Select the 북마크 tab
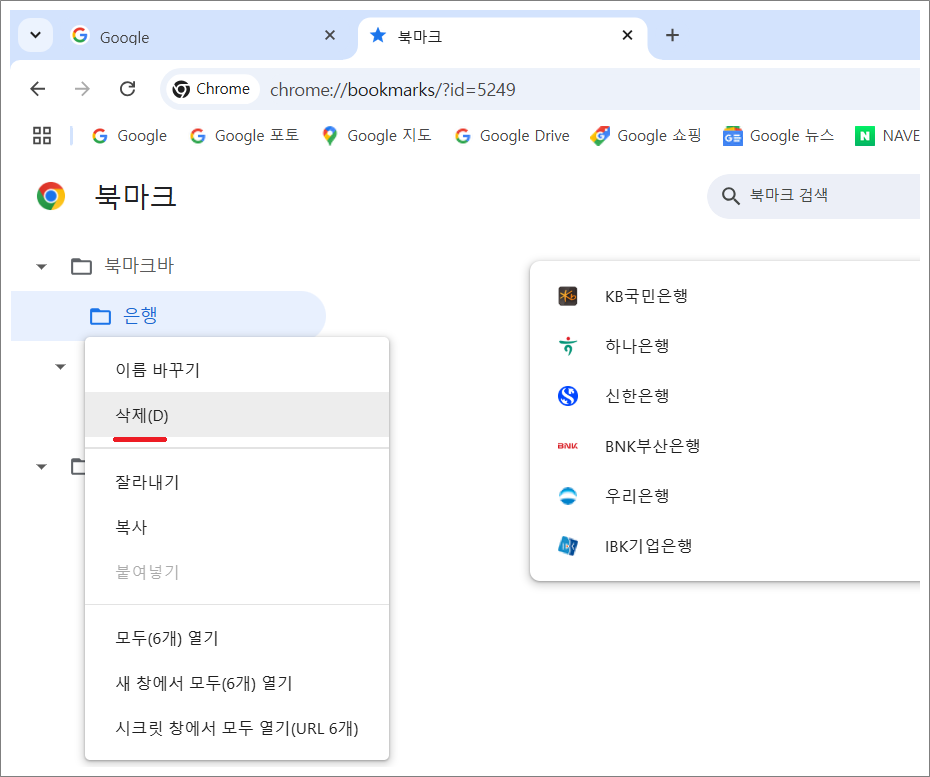This screenshot has width=930, height=777. (503, 37)
